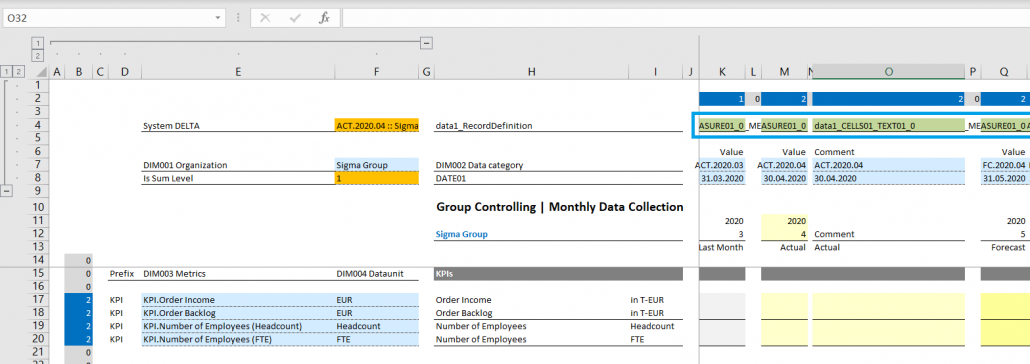Click the 'System DELTA' cell
Image resolution: width=1030 pixels, height=364 pixels.
tap(238, 125)
